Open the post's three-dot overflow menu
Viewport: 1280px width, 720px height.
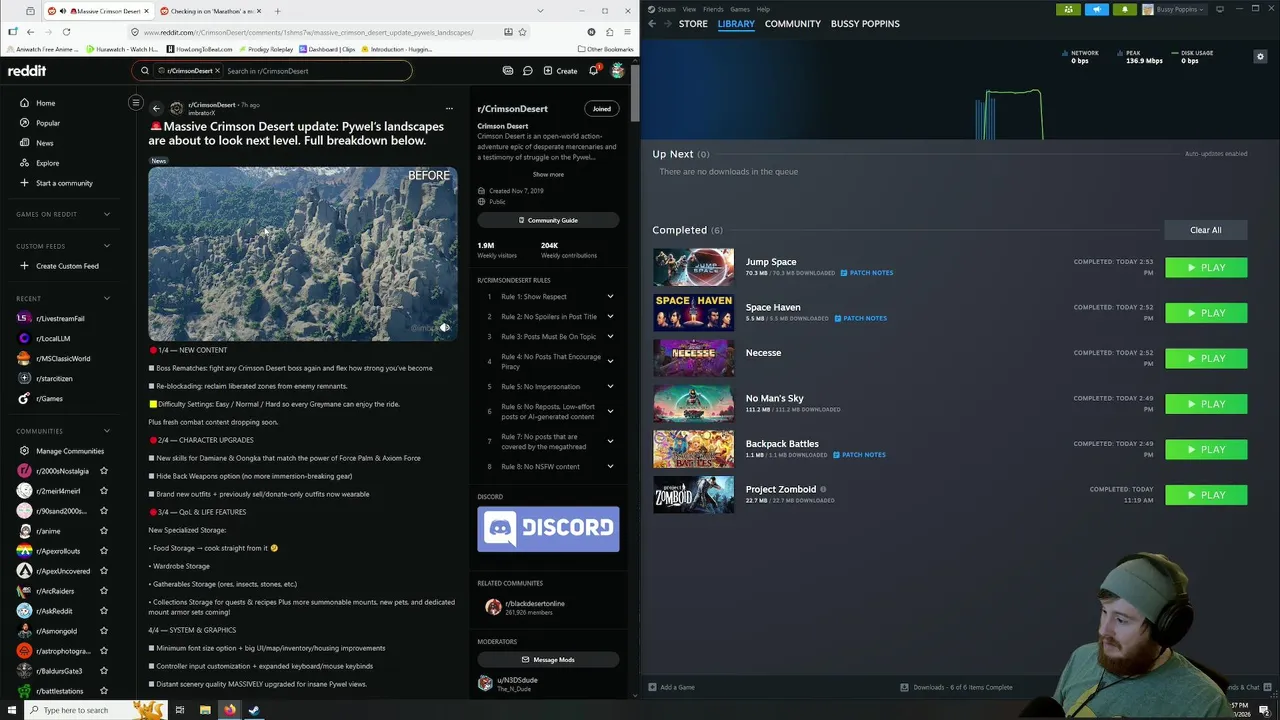point(449,108)
